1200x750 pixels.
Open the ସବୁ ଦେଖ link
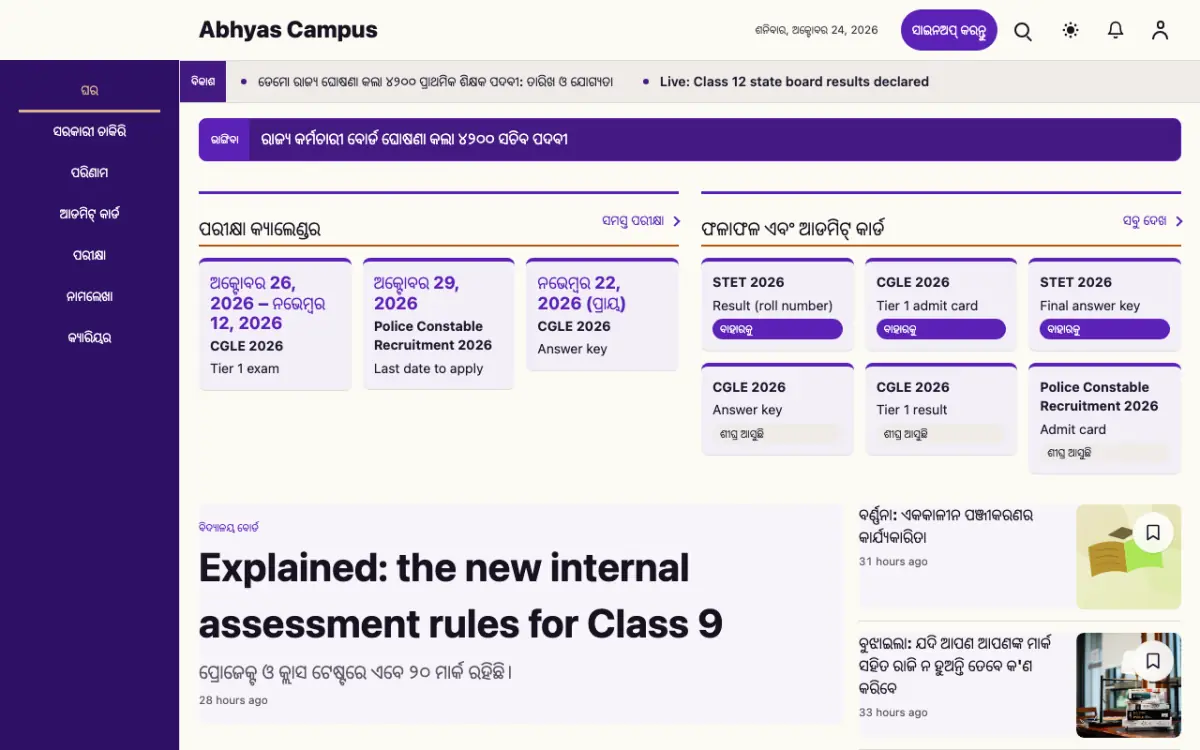coord(1152,221)
